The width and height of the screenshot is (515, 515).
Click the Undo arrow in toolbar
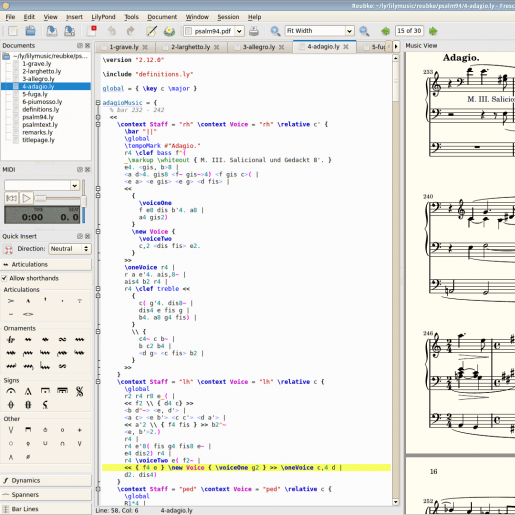point(112,31)
